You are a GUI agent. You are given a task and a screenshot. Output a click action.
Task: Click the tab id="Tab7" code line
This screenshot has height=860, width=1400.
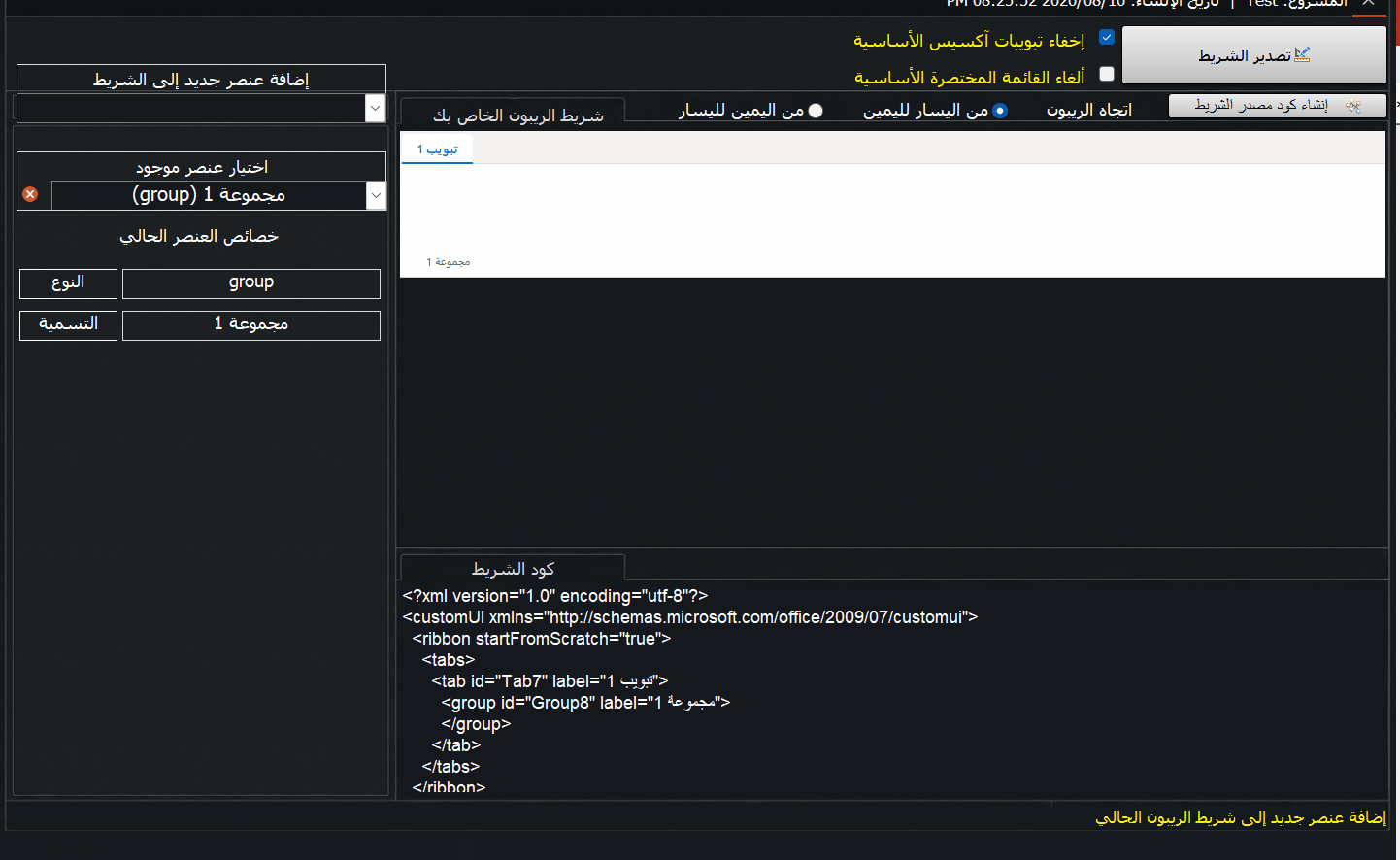click(x=550, y=681)
